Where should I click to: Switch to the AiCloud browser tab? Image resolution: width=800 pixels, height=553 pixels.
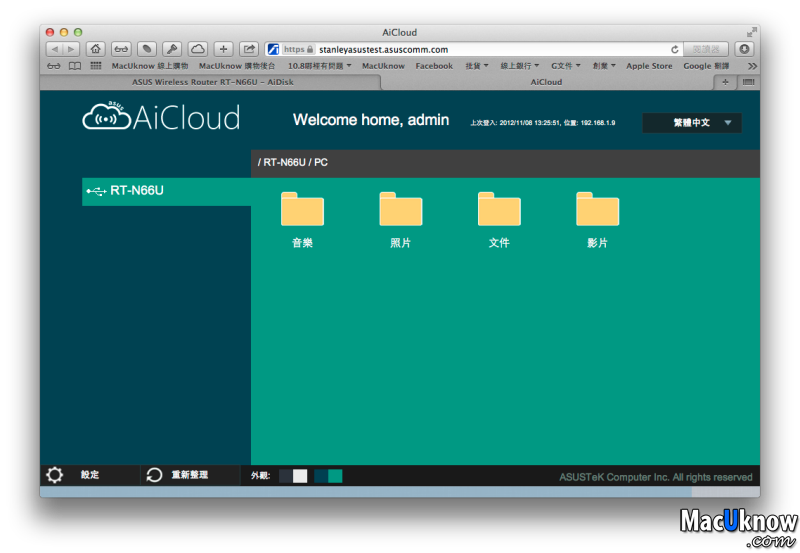pyautogui.click(x=546, y=82)
